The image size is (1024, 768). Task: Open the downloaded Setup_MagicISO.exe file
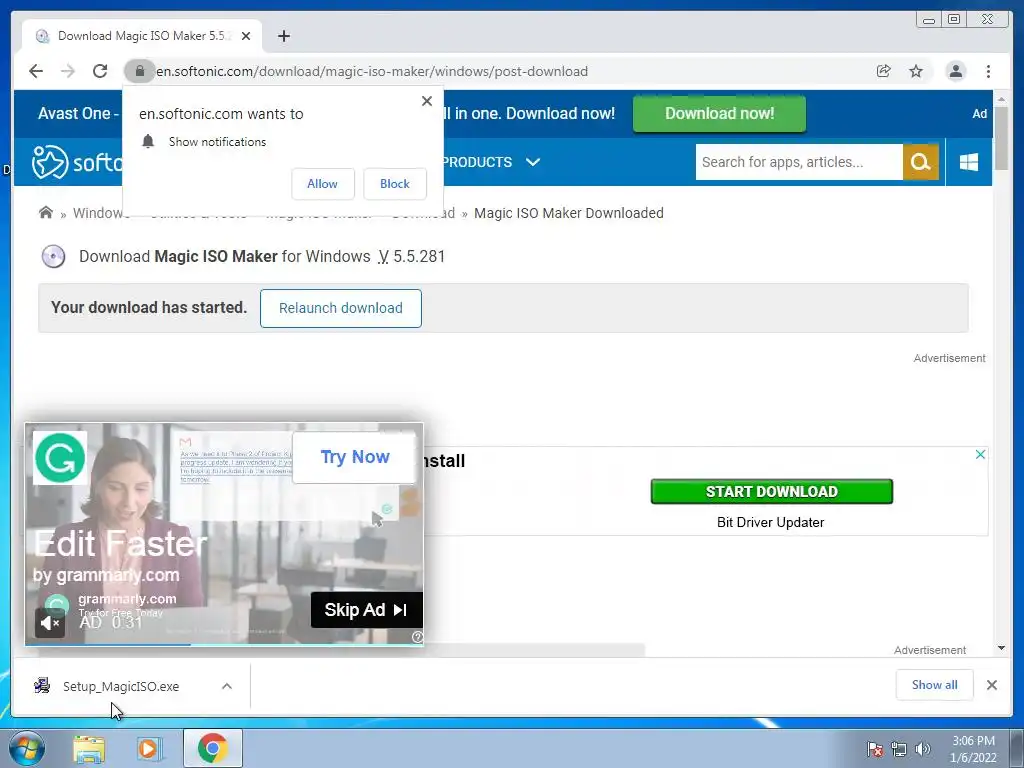coord(121,686)
